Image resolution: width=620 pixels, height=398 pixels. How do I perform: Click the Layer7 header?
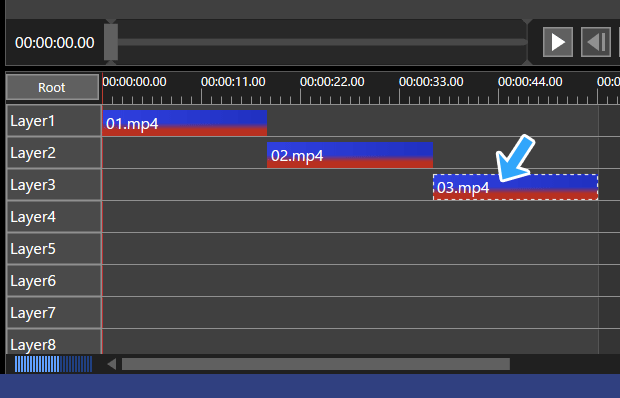pos(54,313)
